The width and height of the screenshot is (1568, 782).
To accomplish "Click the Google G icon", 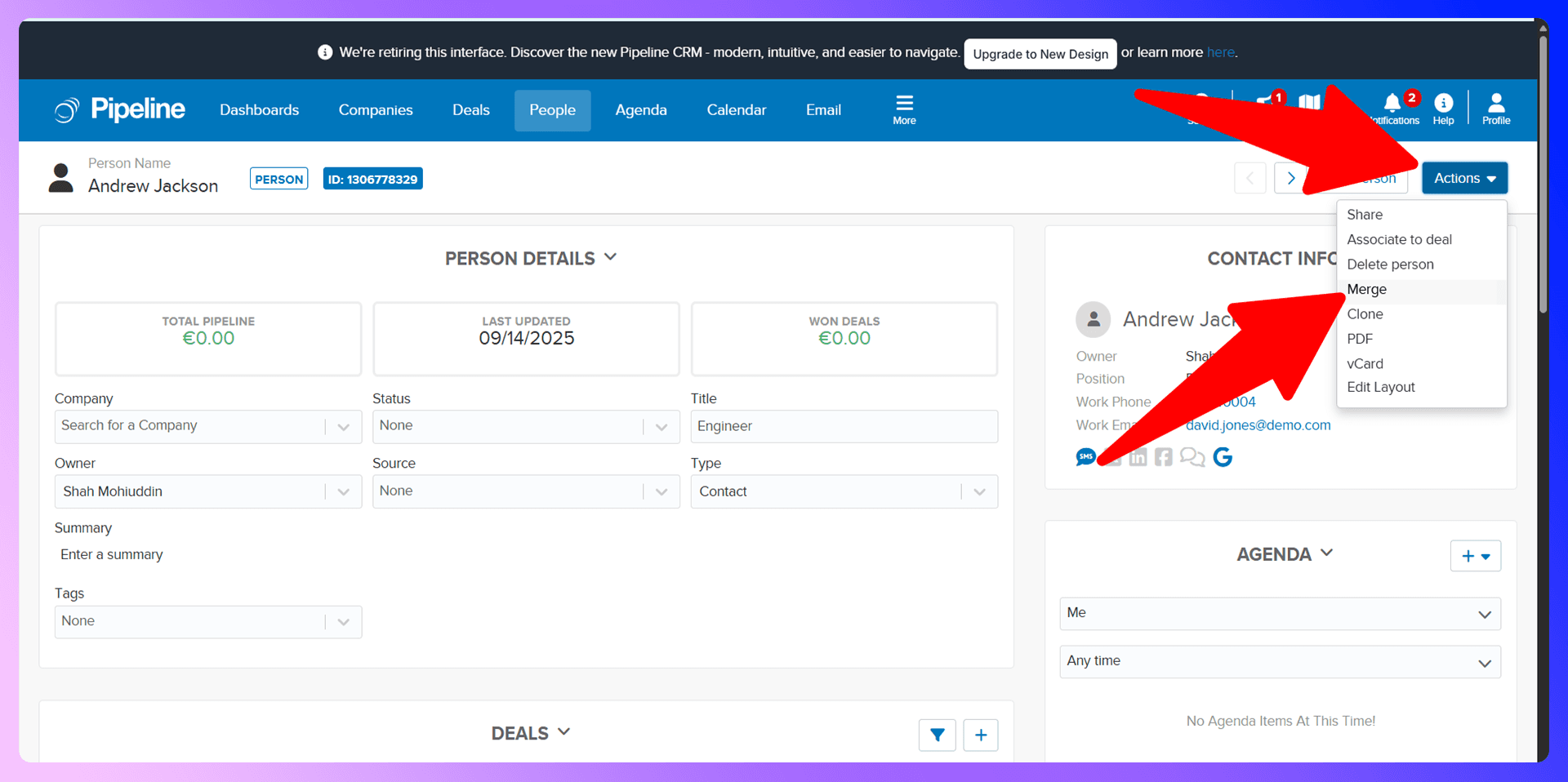I will coord(1223,457).
